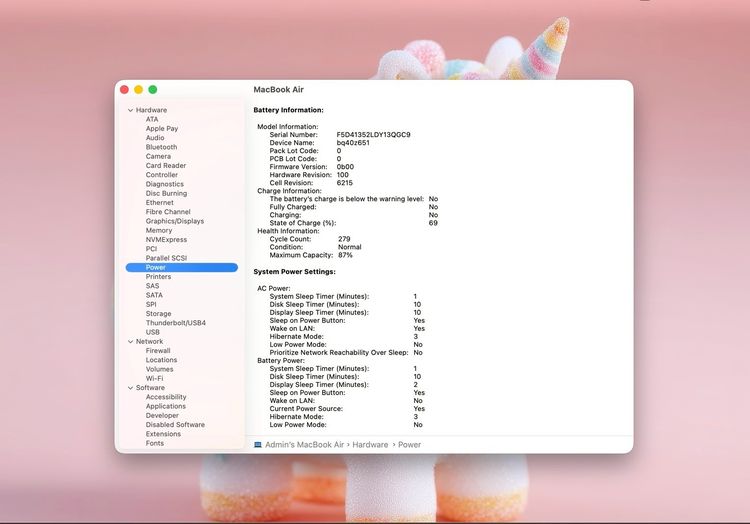The height and width of the screenshot is (524, 750).
Task: Click the firmware version value 0b00
Action: pyautogui.click(x=345, y=167)
